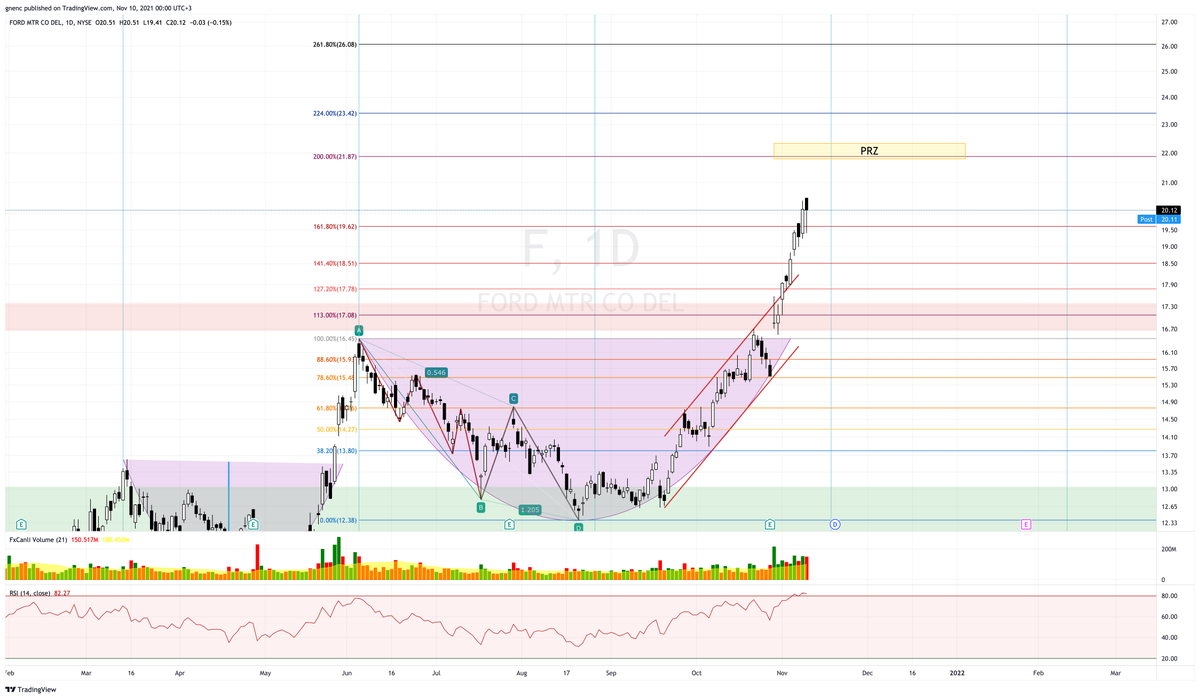Click the yellow "PRZ" zone label

(868, 151)
